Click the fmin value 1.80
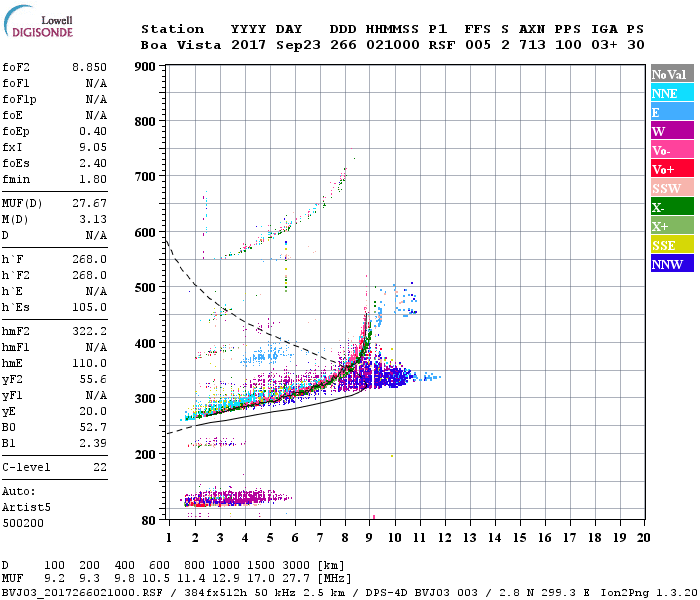 tap(93, 179)
